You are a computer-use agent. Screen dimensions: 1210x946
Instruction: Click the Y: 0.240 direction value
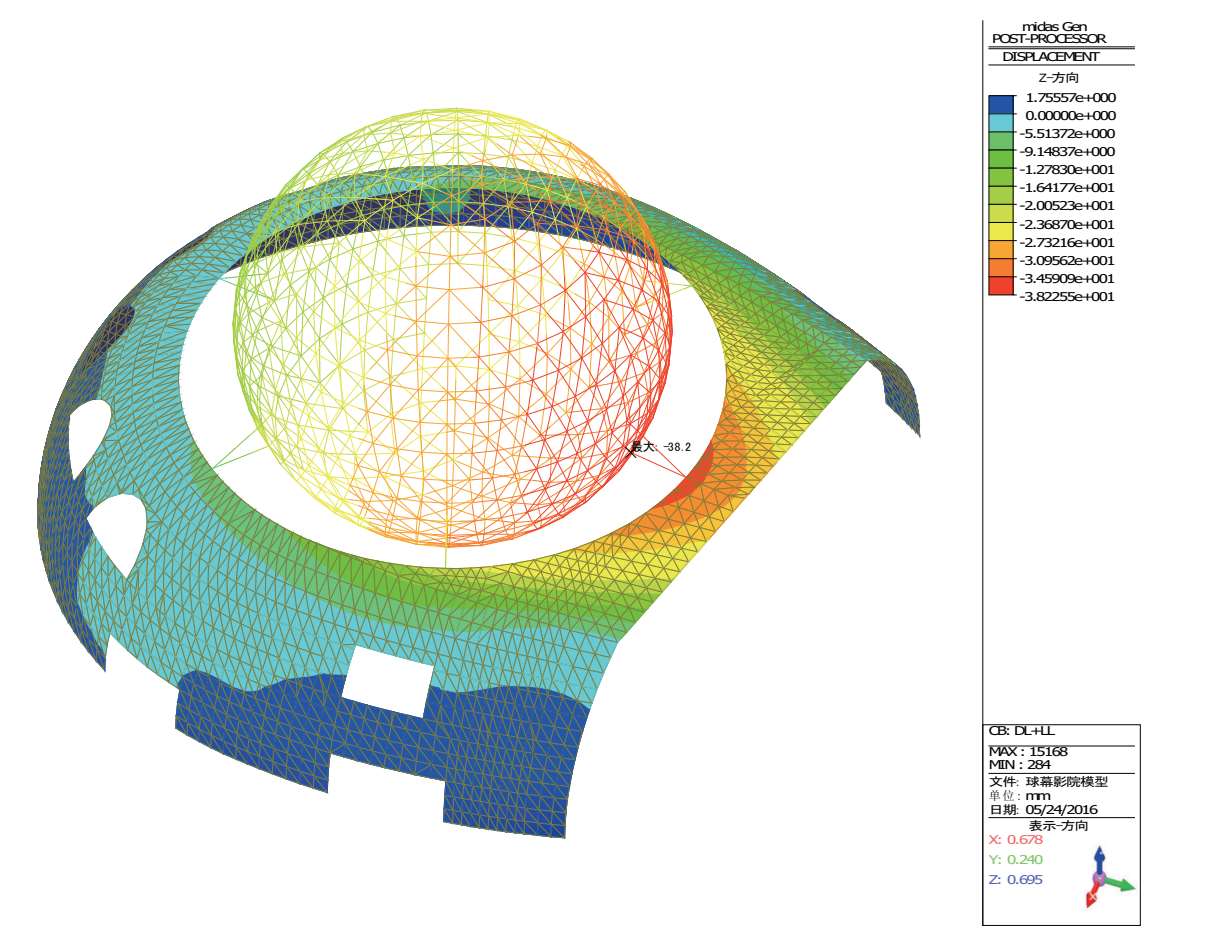1015,860
